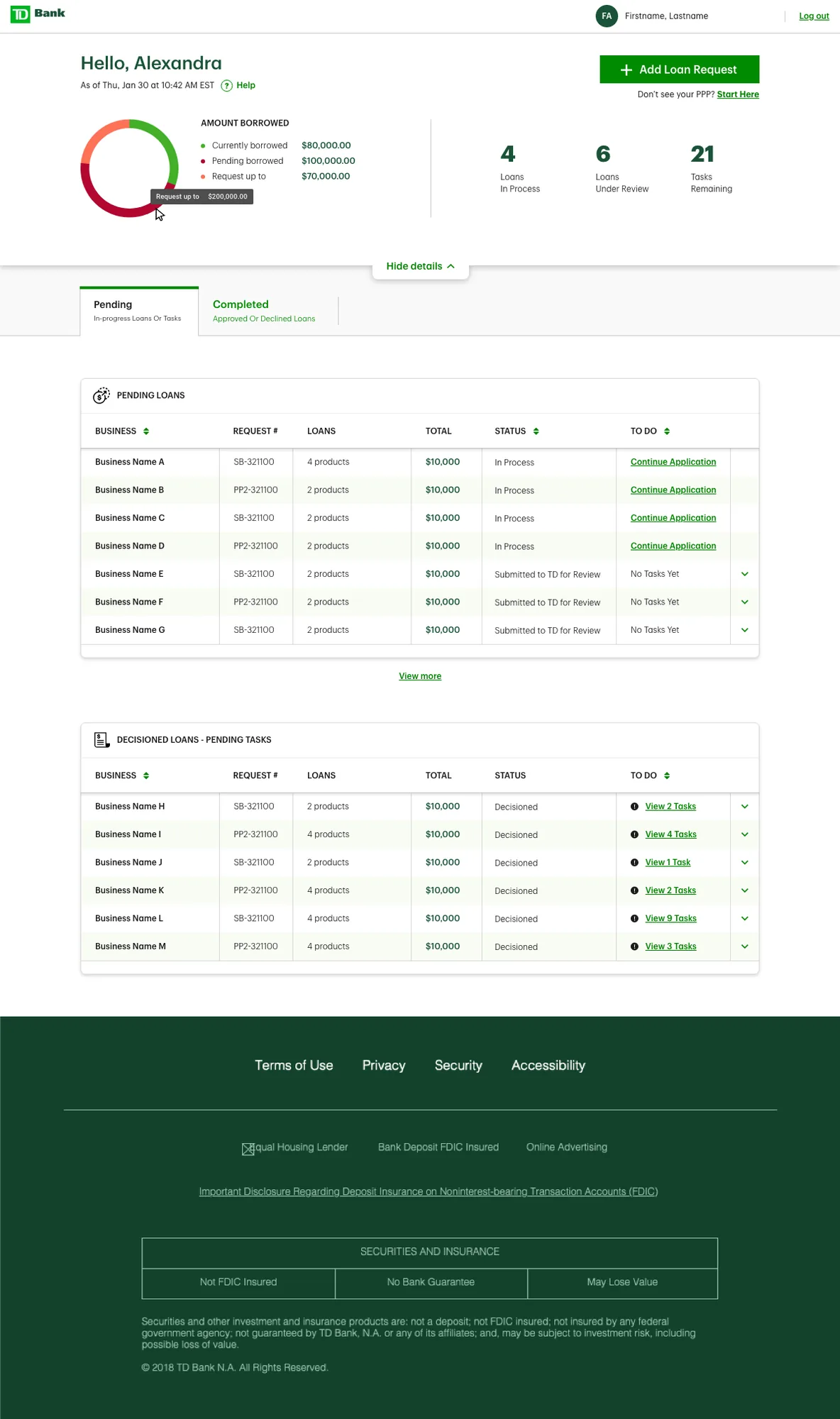
Task: Expand Business Name E row
Action: click(x=745, y=574)
